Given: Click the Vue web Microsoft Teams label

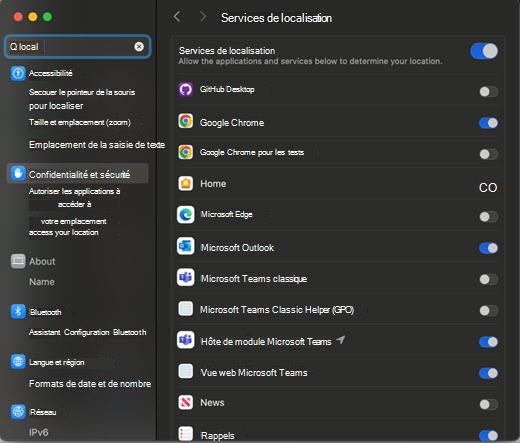Looking at the screenshot, I should [254, 373].
